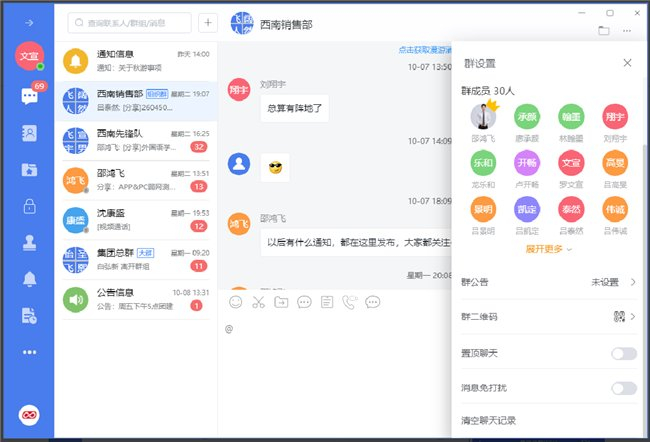Screen dimensions: 650x442
Task: Open group files folder icon in header
Action: [604, 31]
